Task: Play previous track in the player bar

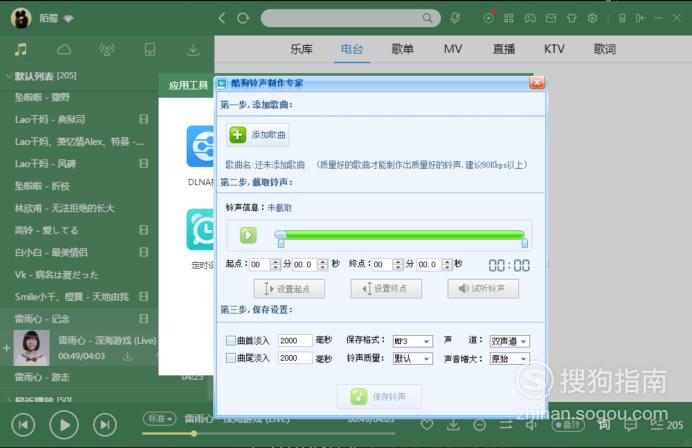Action: click(x=23, y=425)
